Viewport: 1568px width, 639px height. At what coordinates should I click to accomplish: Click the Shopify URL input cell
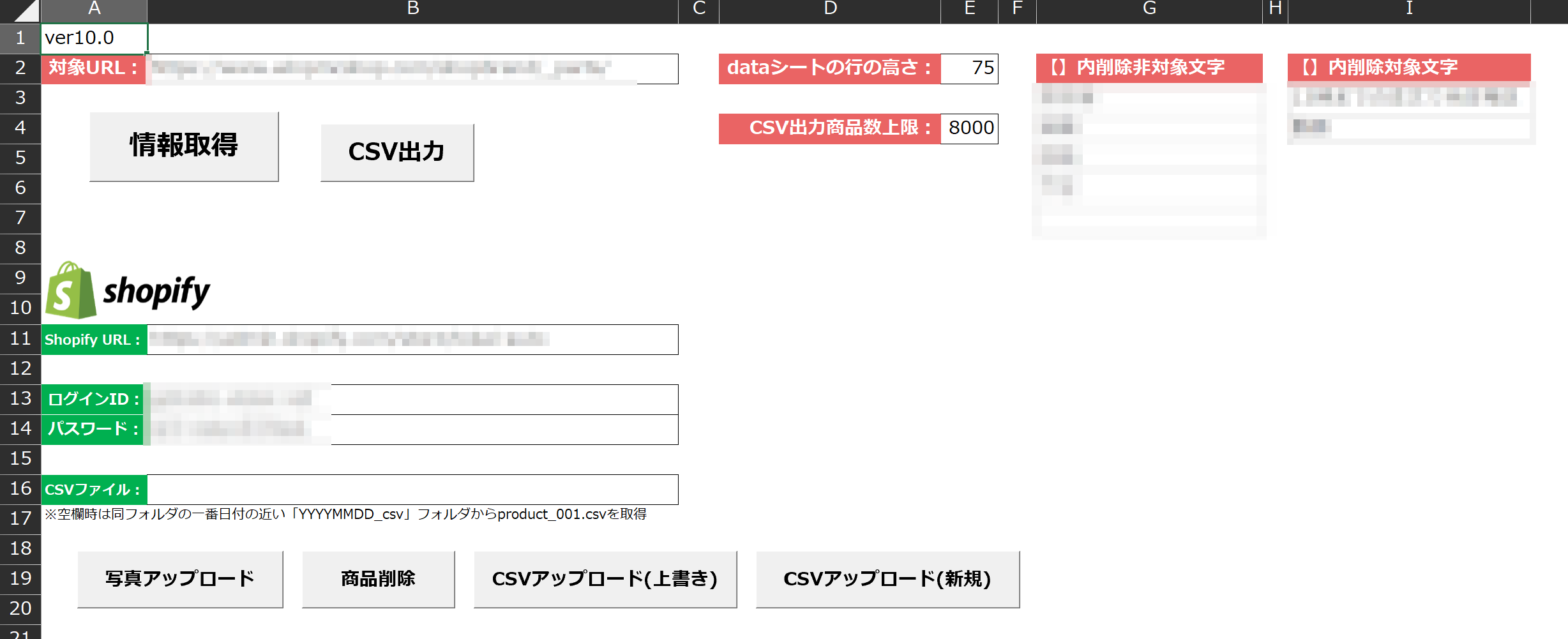(412, 340)
